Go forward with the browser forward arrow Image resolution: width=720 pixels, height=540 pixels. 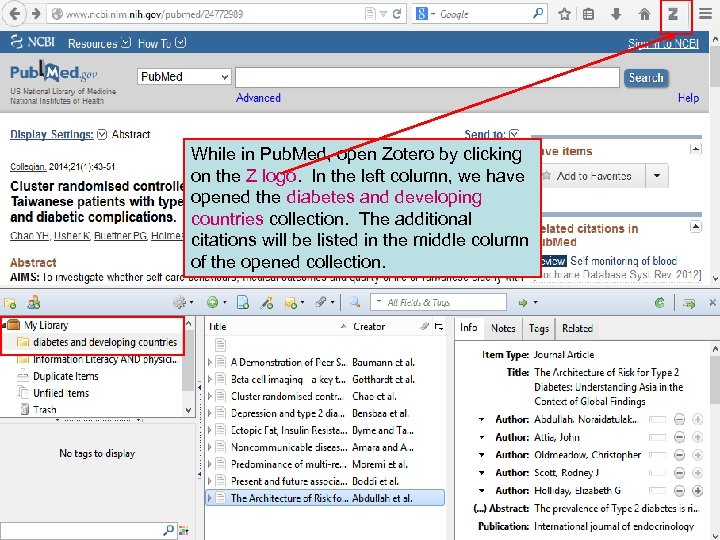tap(36, 14)
